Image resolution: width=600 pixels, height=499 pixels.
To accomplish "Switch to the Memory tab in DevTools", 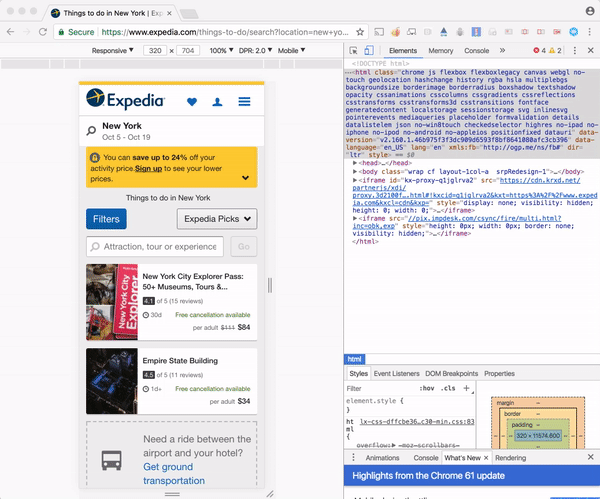I will click(x=440, y=50).
